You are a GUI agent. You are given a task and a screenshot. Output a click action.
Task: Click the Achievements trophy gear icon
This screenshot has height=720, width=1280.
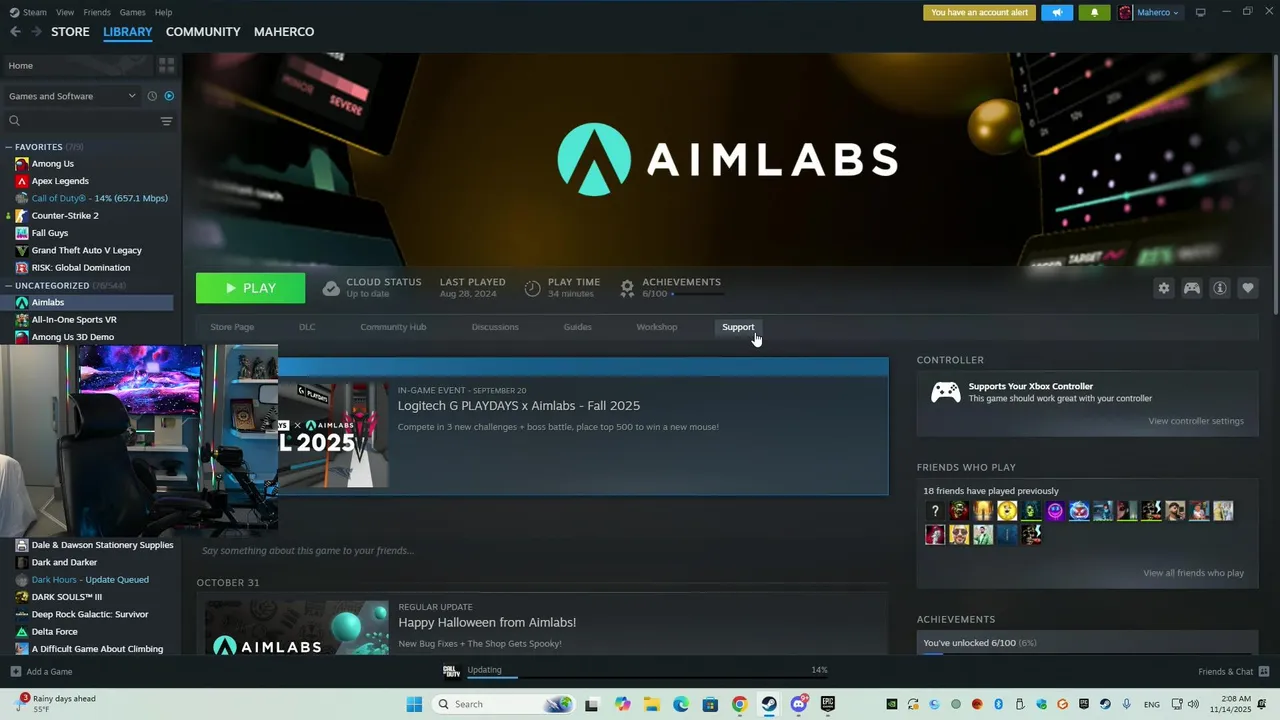point(627,288)
